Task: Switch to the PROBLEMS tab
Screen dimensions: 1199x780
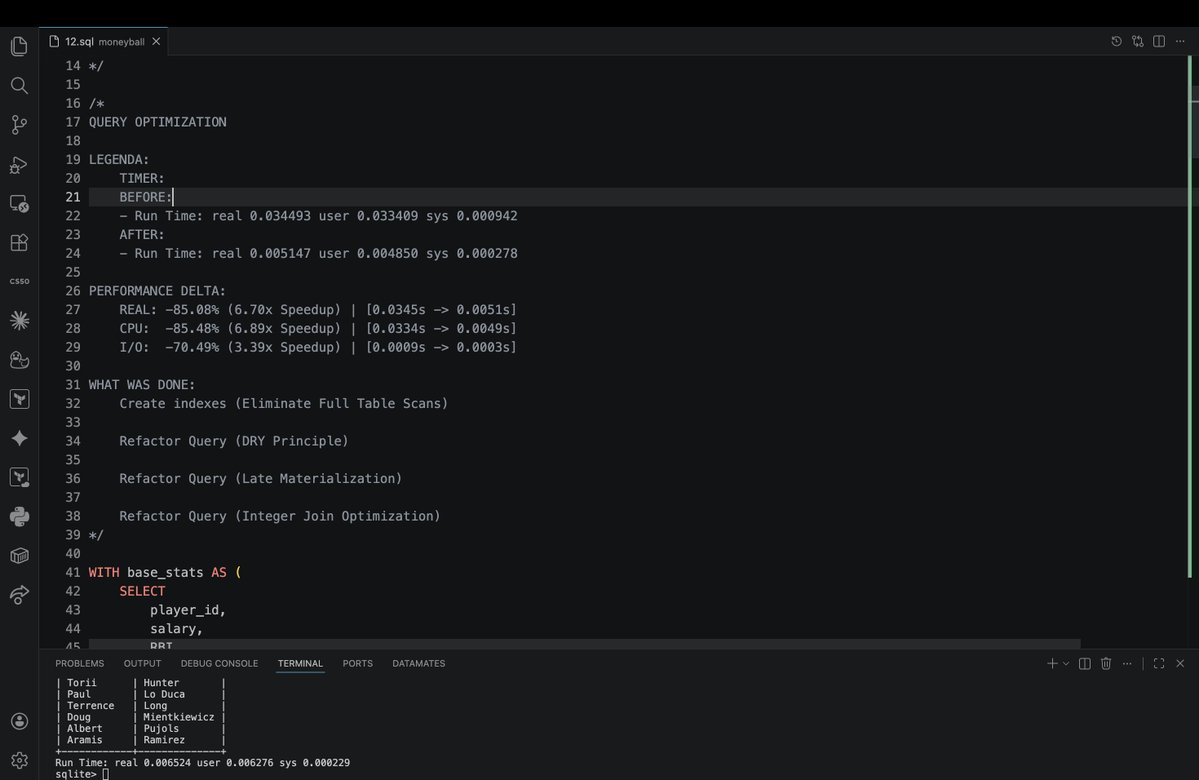Action: pos(80,664)
